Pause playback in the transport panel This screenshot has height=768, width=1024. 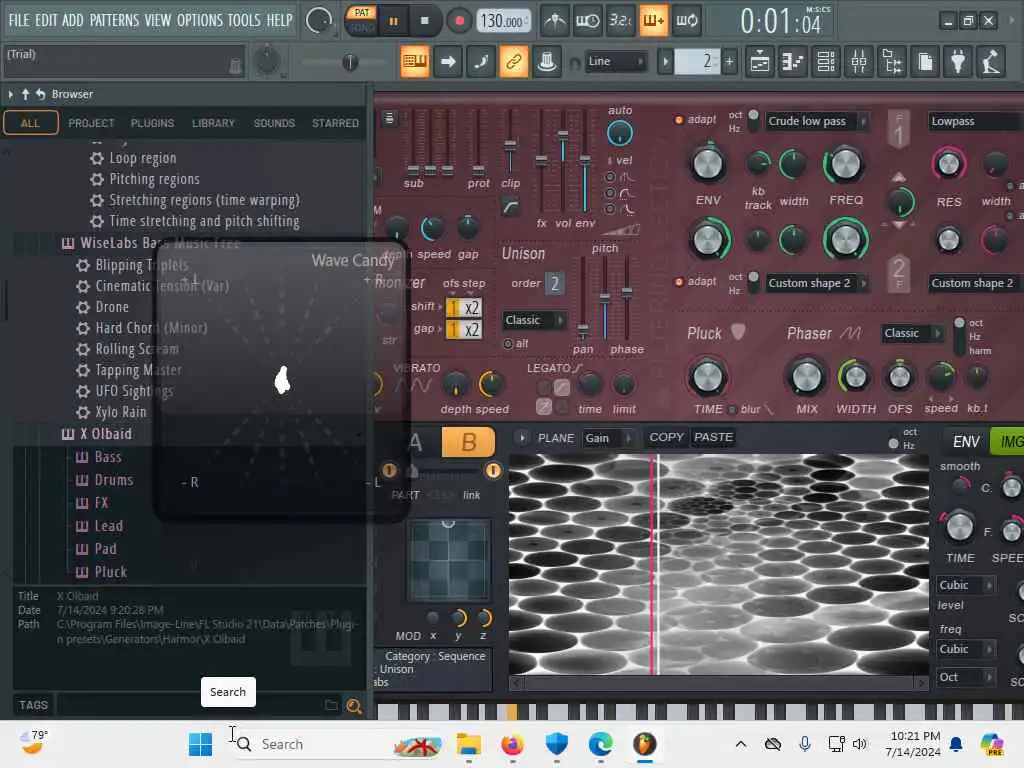[x=393, y=22]
